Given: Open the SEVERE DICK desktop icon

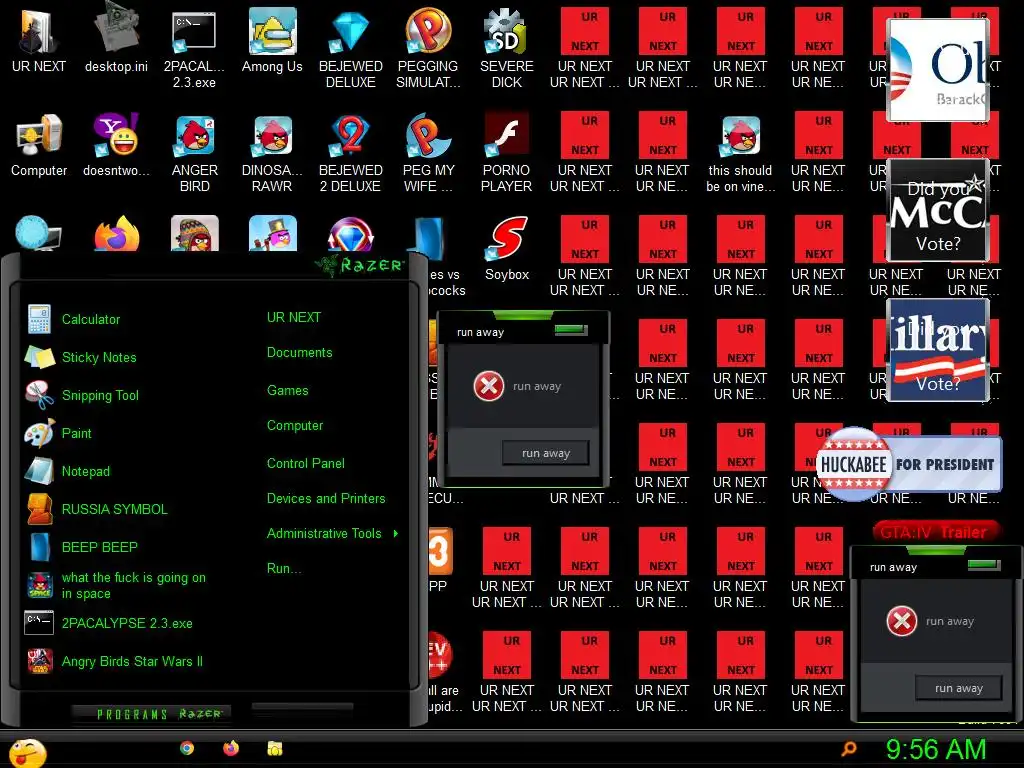Looking at the screenshot, I should click(x=506, y=48).
